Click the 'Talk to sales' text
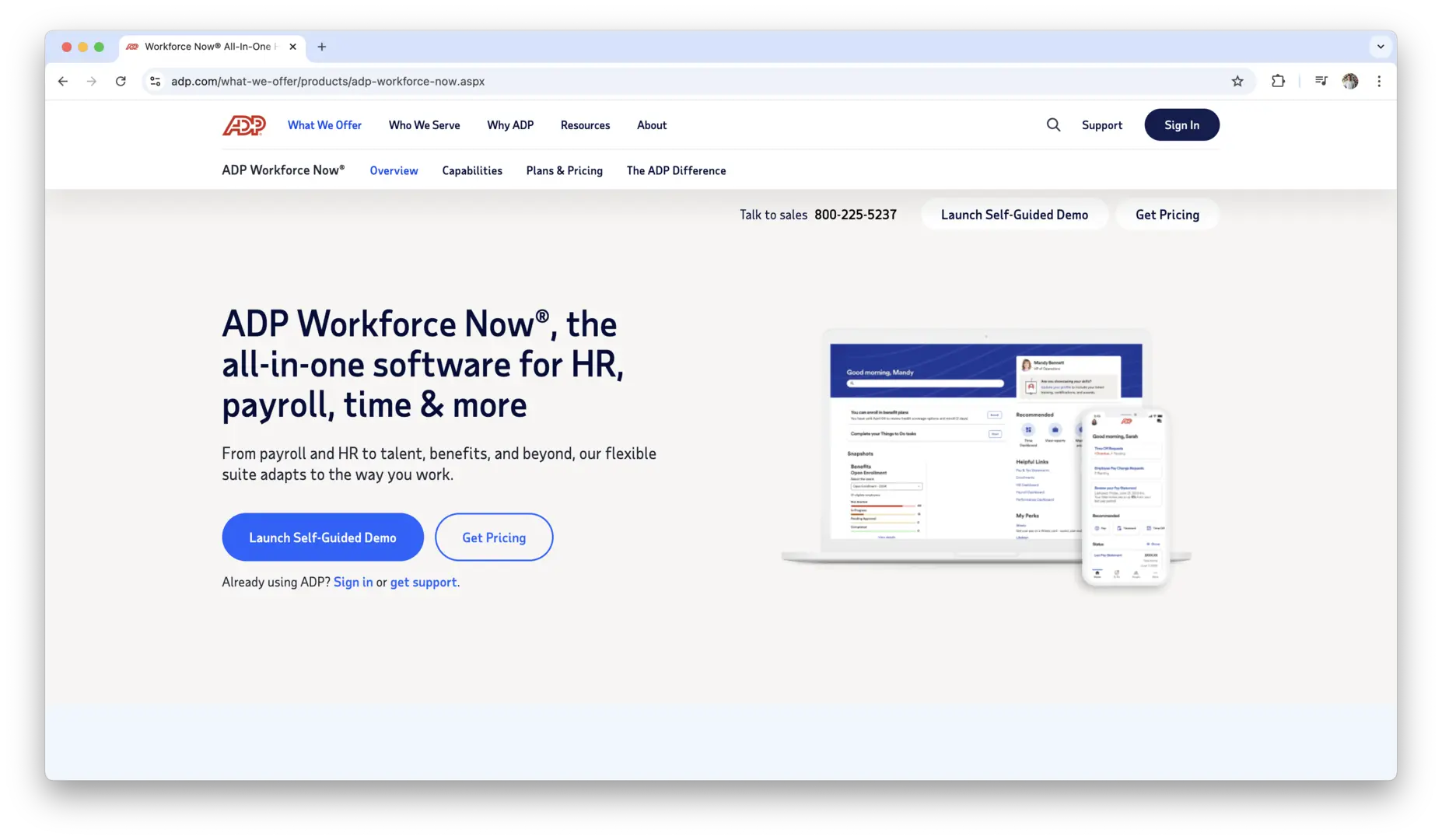This screenshot has width=1442, height=840. [773, 215]
